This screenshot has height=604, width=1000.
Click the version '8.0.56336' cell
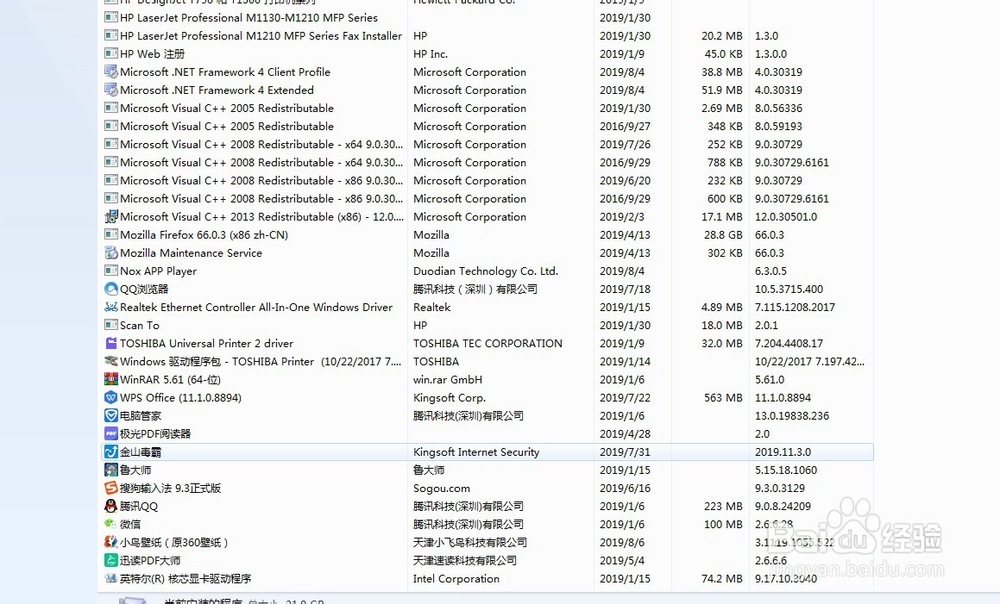click(779, 108)
